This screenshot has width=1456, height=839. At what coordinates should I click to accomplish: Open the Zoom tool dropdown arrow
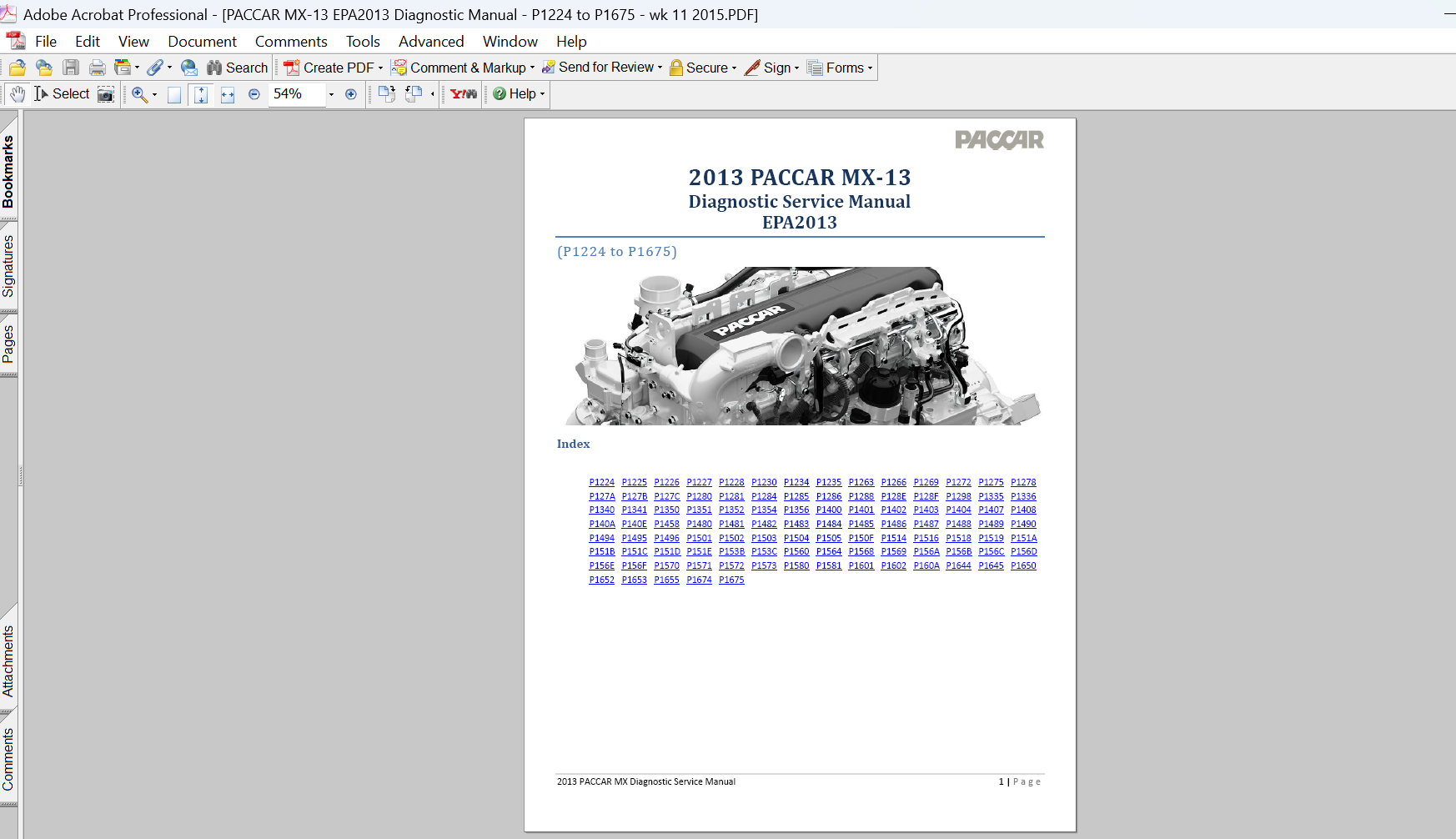click(x=154, y=94)
